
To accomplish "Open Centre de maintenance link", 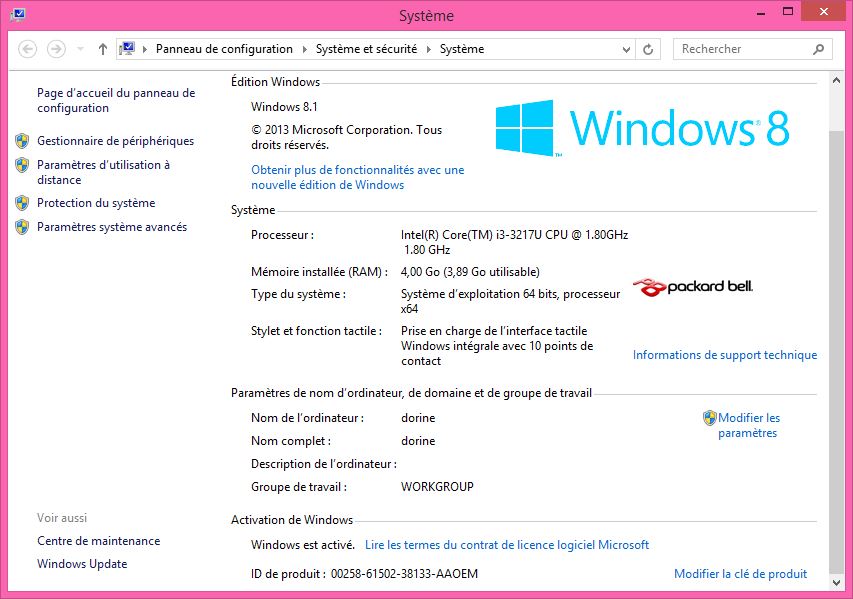I will click(x=98, y=541).
